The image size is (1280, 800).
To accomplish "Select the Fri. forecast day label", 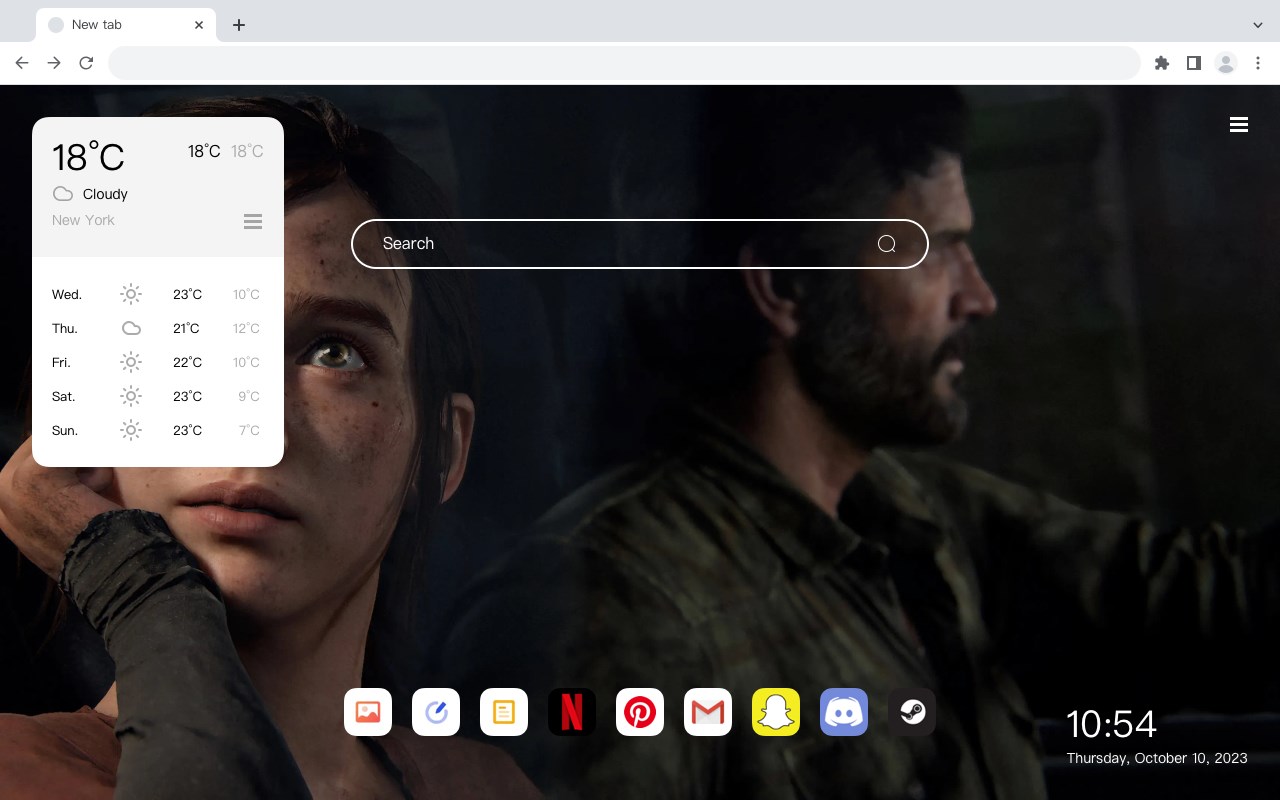I will coord(61,363).
